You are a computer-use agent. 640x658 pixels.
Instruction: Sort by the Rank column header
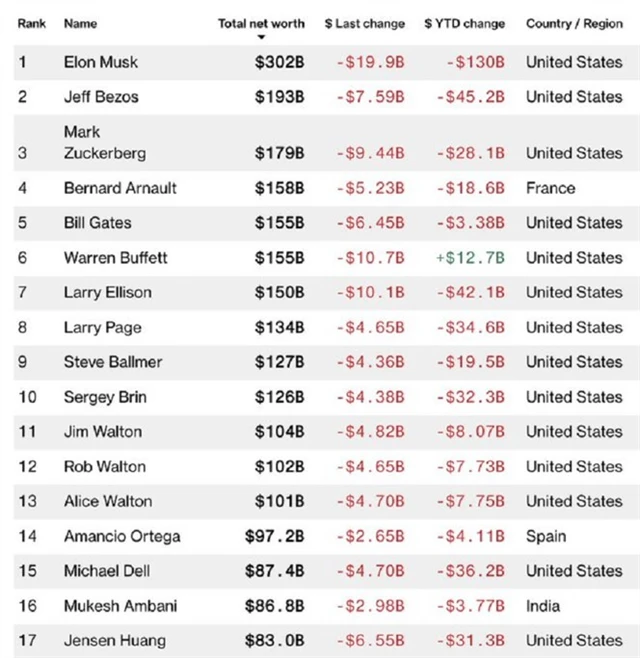click(33, 23)
